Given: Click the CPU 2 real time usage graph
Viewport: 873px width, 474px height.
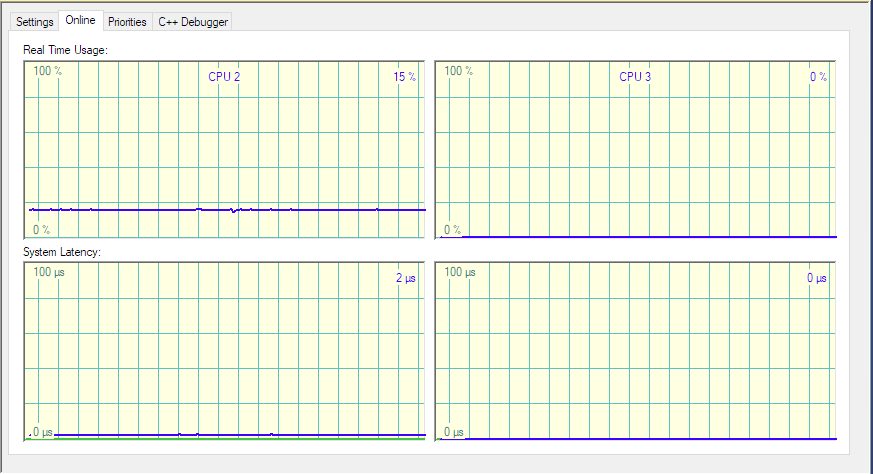Looking at the screenshot, I should point(224,150).
